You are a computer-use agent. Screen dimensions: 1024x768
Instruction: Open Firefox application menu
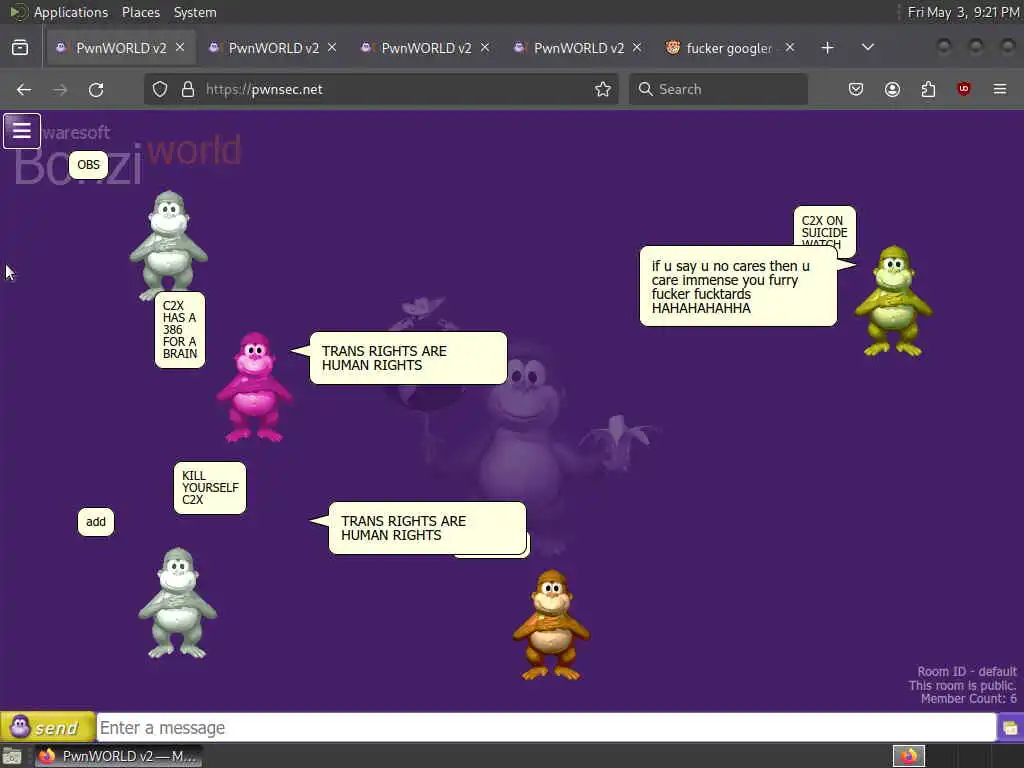coord(1000,89)
